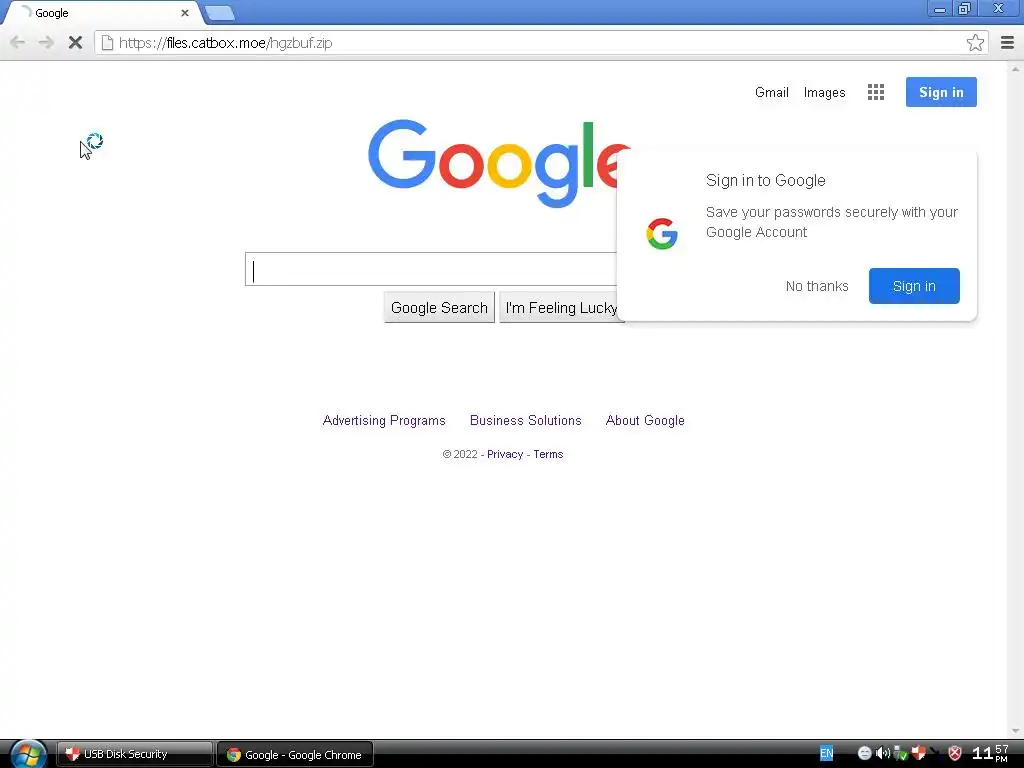
Task: Restore down the Chrome window
Action: click(964, 9)
